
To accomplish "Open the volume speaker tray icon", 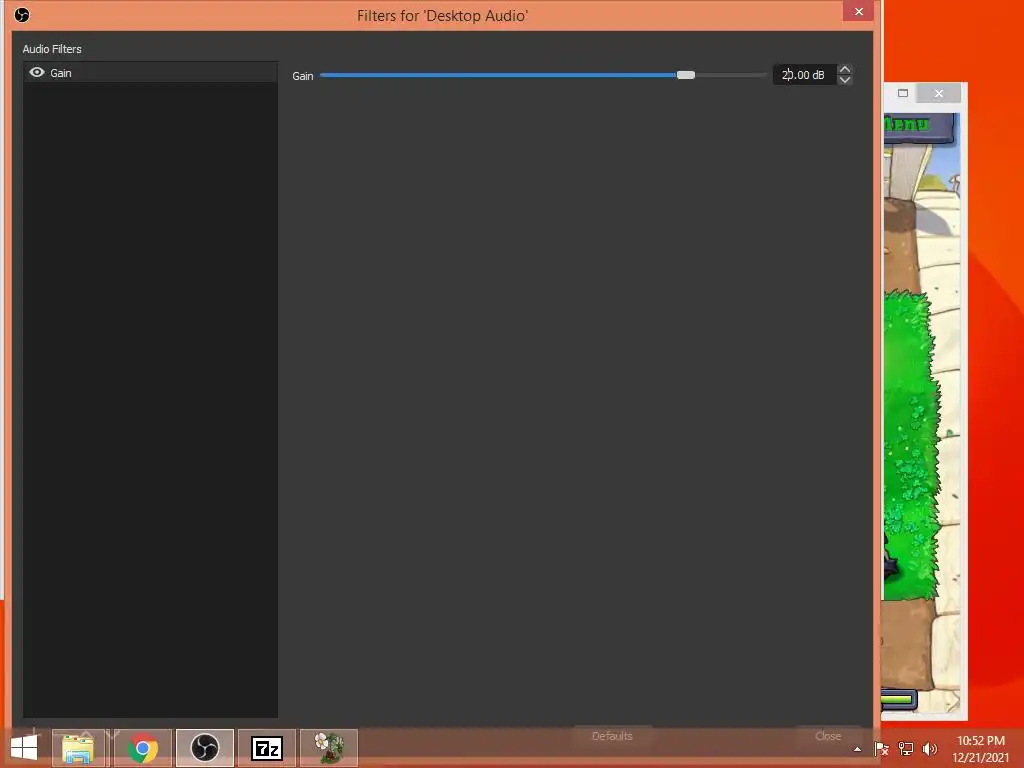I will 929,749.
